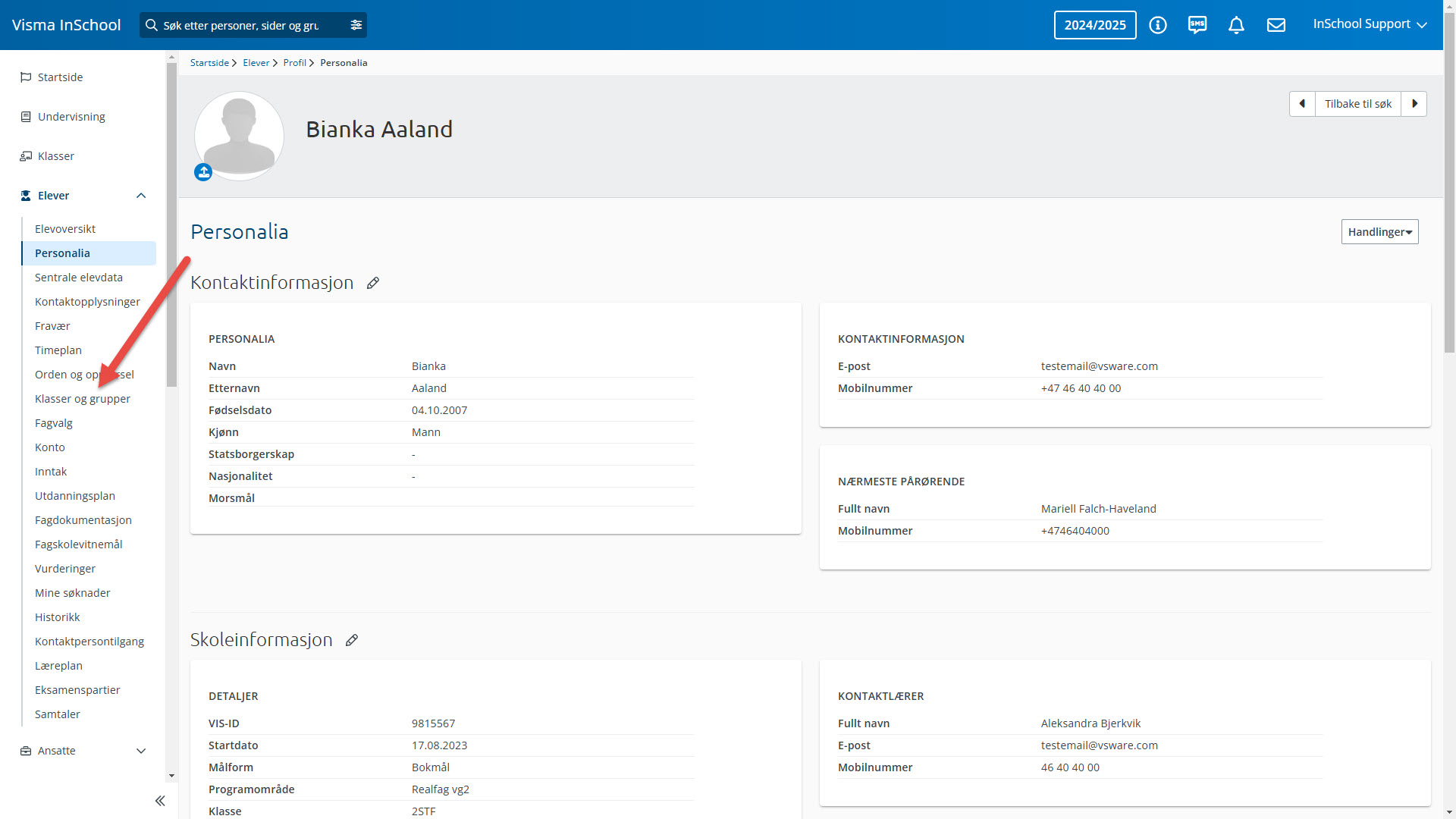Open the Handlinger dropdown

tap(1379, 232)
